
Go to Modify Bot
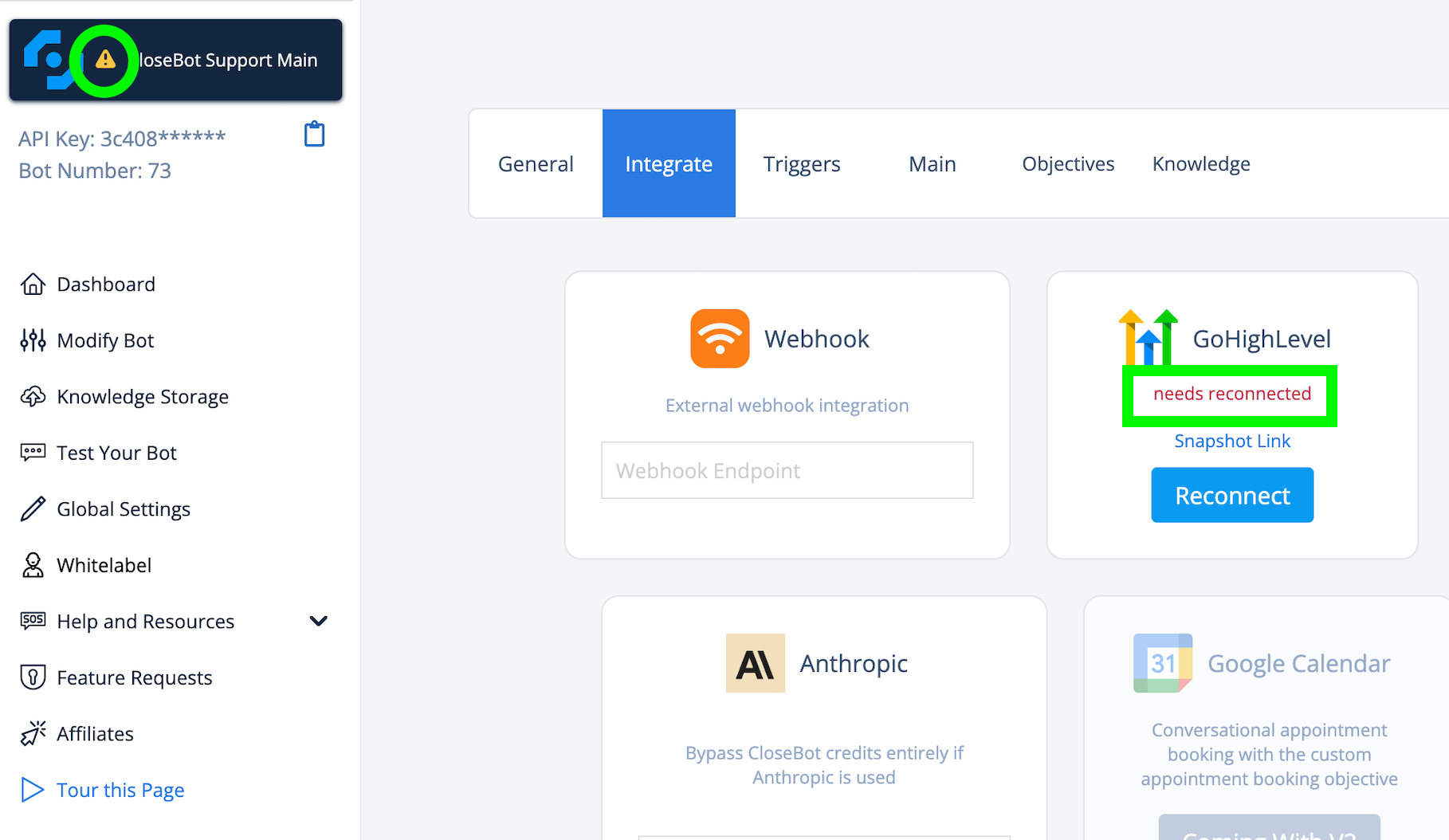coord(105,340)
